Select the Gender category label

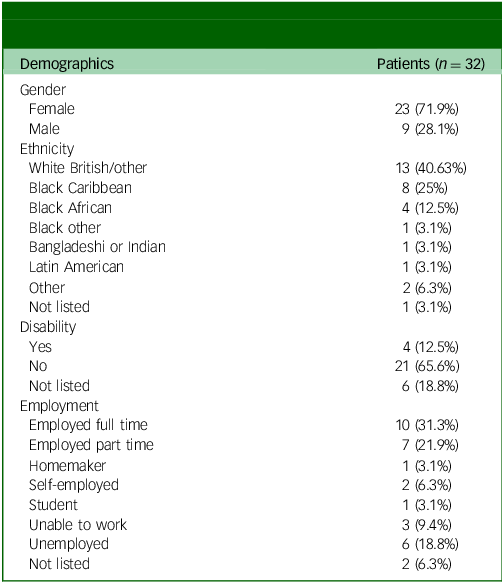pos(43,90)
